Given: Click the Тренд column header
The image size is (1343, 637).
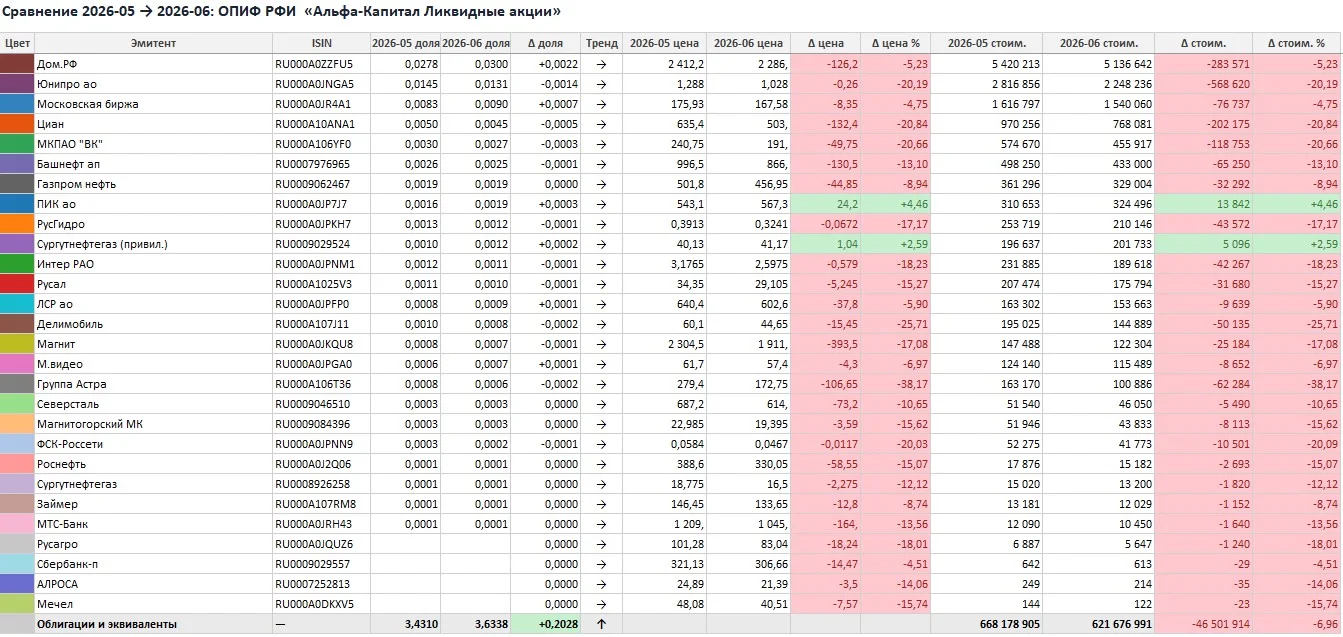Looking at the screenshot, I should [x=601, y=43].
